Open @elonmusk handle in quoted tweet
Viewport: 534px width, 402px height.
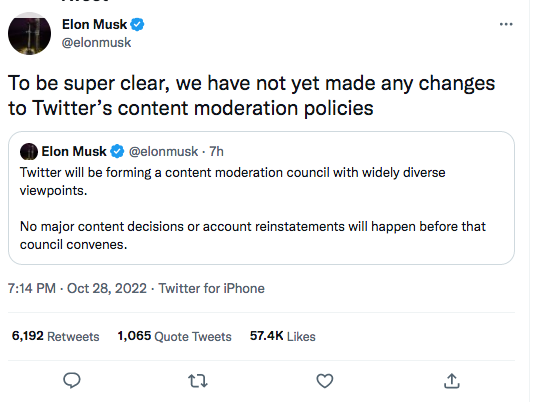163,152
